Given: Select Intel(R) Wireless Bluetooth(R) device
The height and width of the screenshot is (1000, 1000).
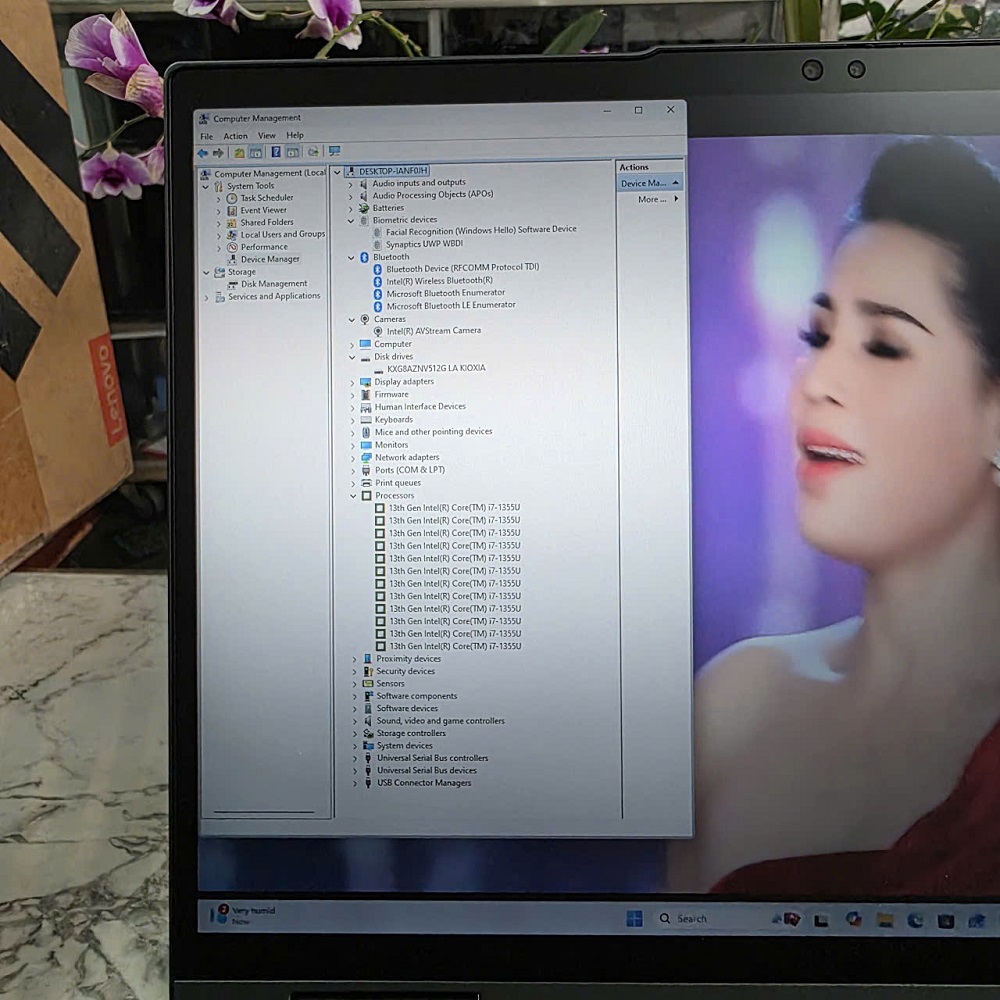Looking at the screenshot, I should coord(439,281).
